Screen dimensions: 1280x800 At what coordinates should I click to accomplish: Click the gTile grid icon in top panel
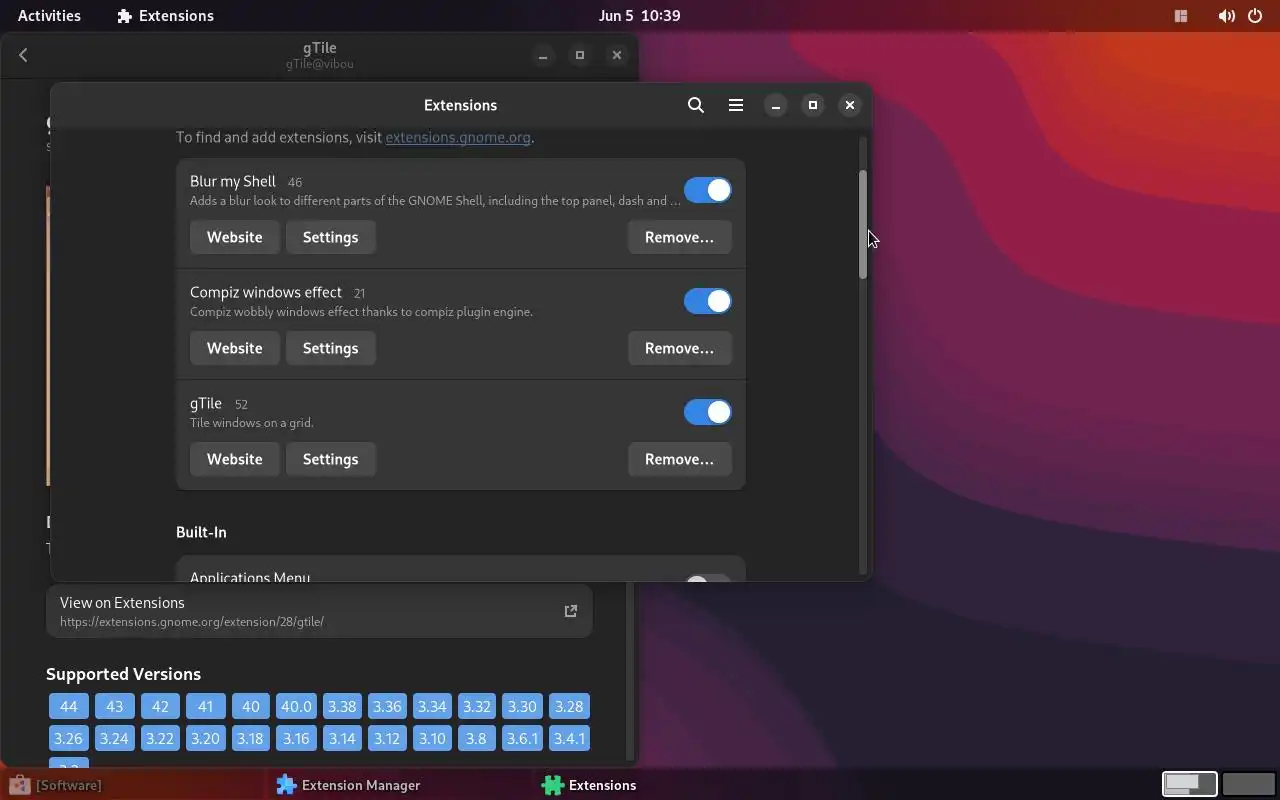1181,16
